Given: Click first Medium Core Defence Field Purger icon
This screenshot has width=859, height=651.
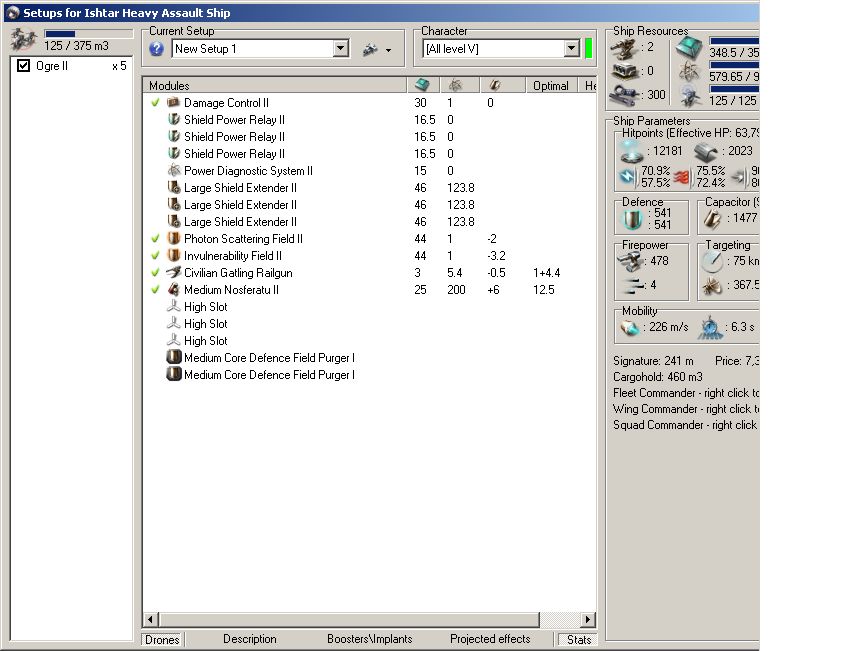Looking at the screenshot, I should tap(174, 357).
